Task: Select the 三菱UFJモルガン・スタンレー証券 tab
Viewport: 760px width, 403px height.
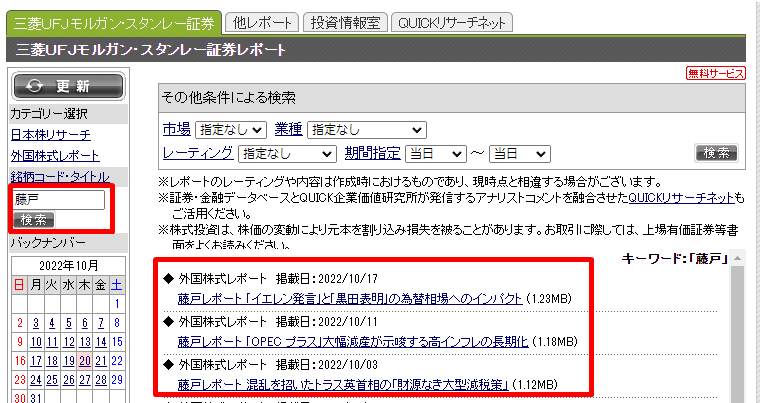Action: point(114,23)
